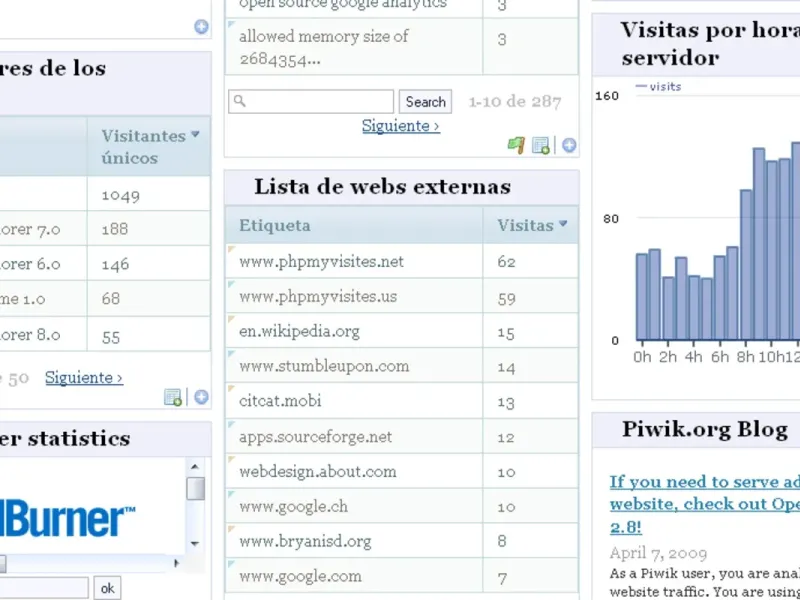Click the FeedBurner logo image
The height and width of the screenshot is (600, 800).
point(67,520)
